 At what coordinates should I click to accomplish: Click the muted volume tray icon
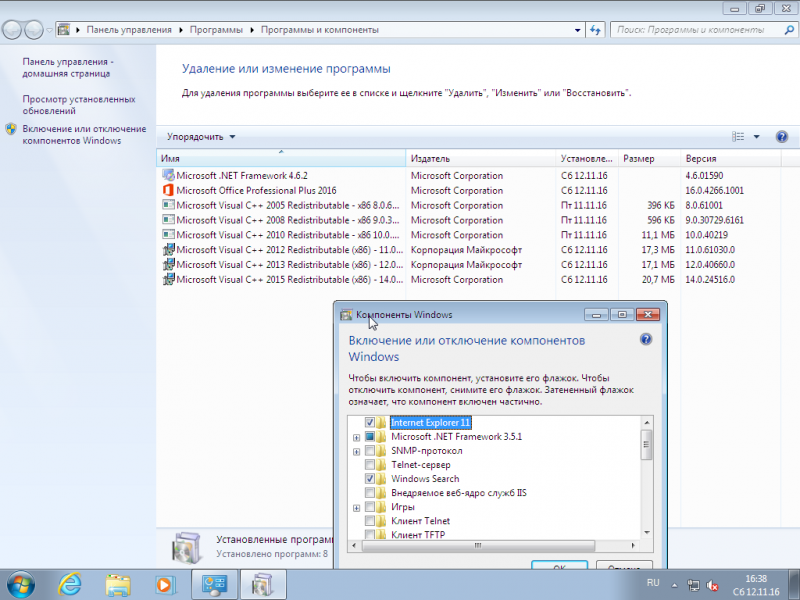coord(712,585)
